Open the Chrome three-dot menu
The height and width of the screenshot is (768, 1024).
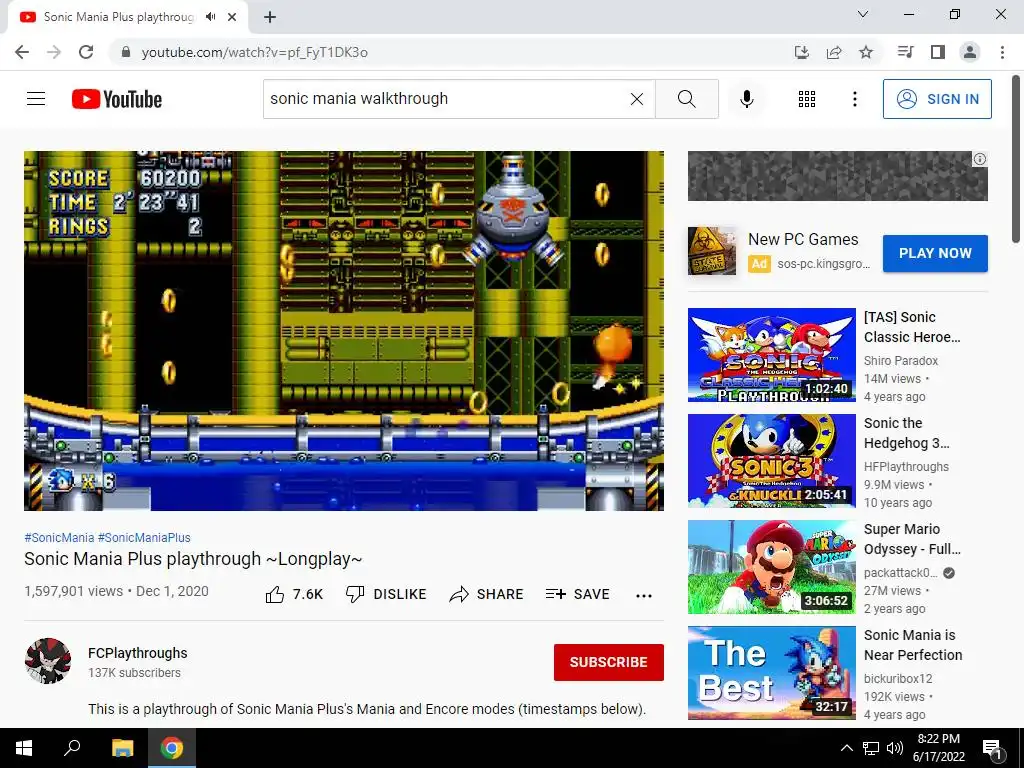[1002, 52]
